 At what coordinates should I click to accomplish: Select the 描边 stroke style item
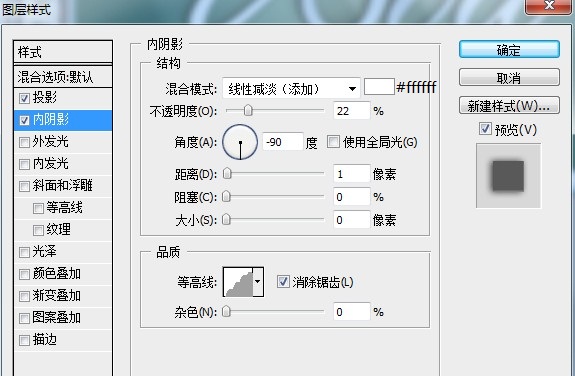pyautogui.click(x=63, y=340)
